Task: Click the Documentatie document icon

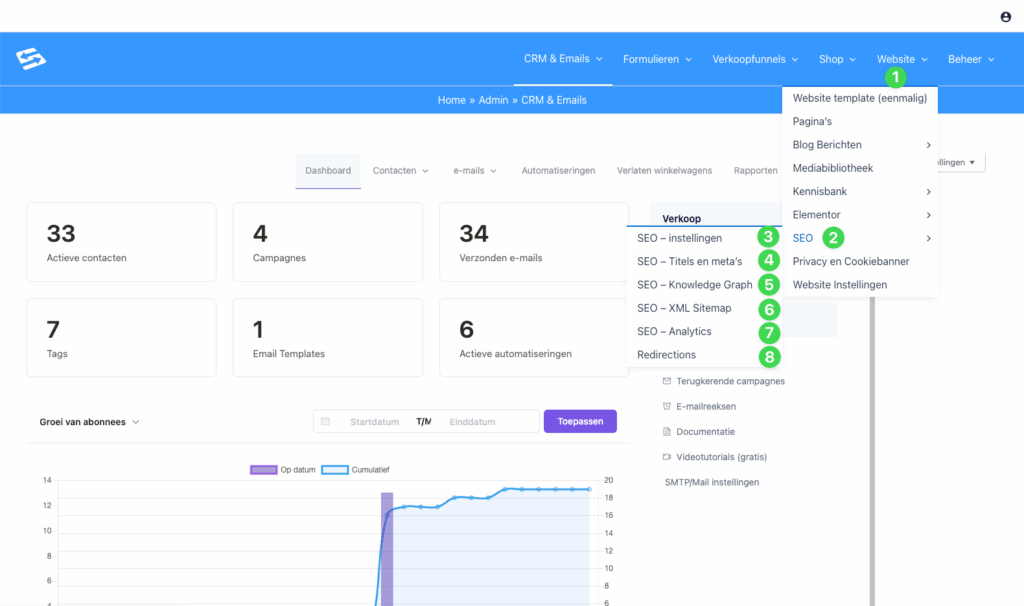Action: click(x=667, y=432)
